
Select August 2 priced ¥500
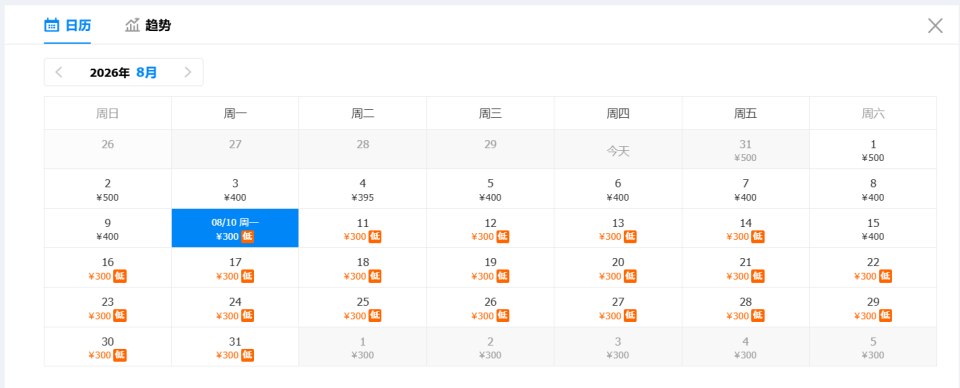(108, 189)
